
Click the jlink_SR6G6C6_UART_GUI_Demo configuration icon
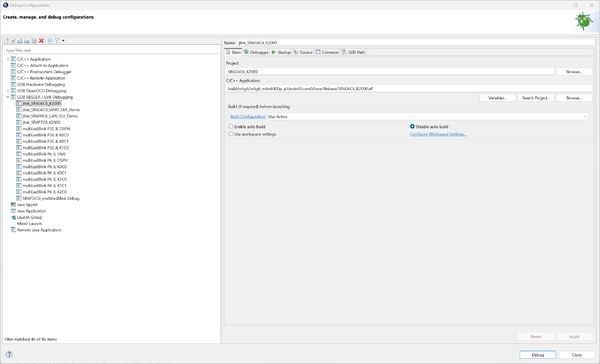19,110
